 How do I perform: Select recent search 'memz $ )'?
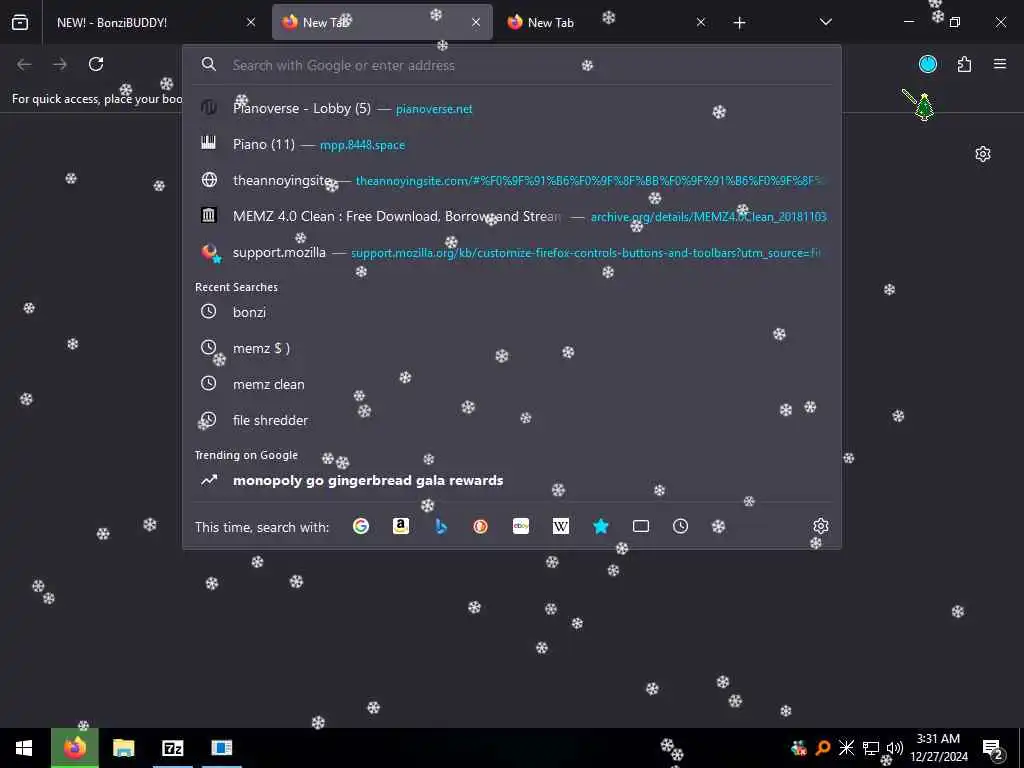(x=512, y=348)
